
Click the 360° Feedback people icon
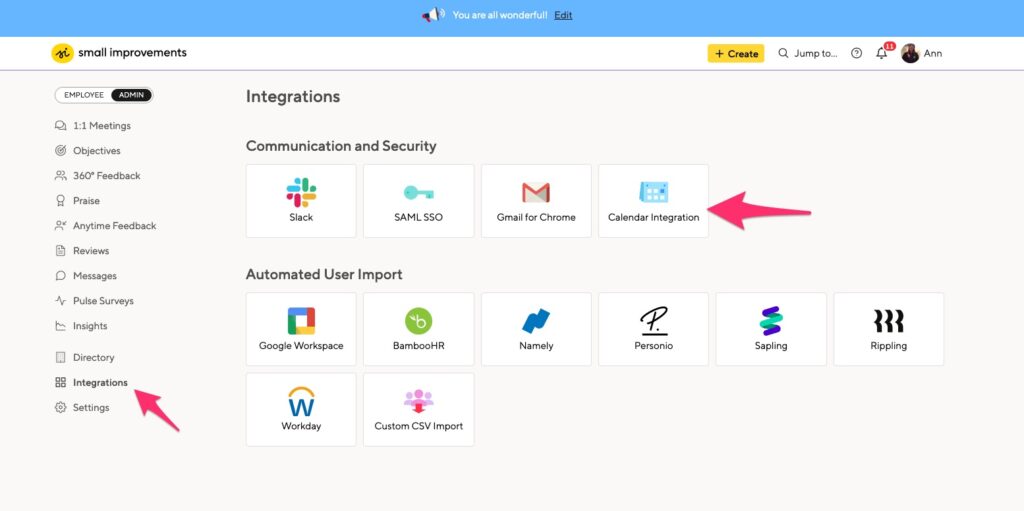[61, 176]
